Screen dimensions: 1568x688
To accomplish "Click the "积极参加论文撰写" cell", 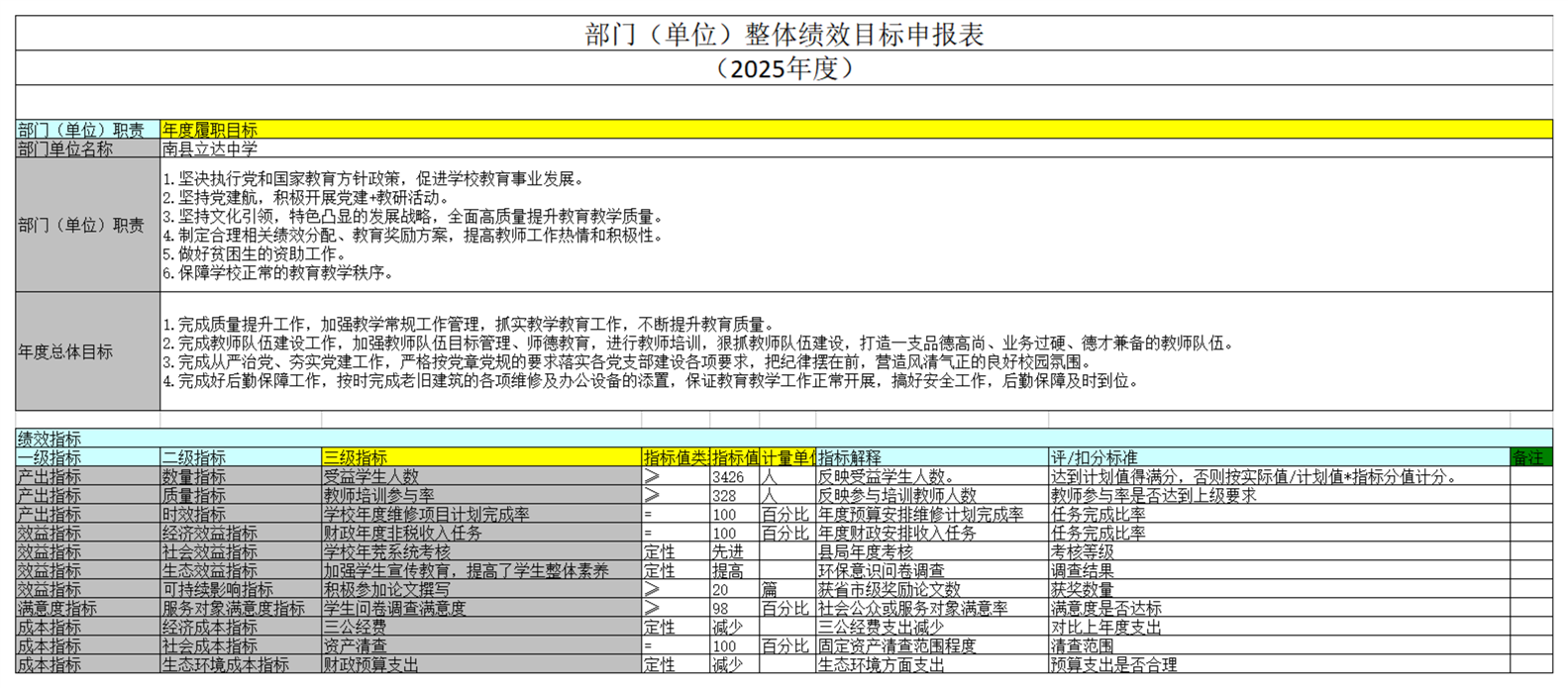I will 481,589.
